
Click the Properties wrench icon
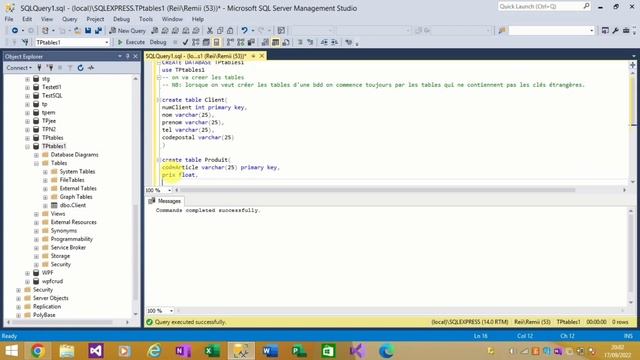tap(615, 31)
